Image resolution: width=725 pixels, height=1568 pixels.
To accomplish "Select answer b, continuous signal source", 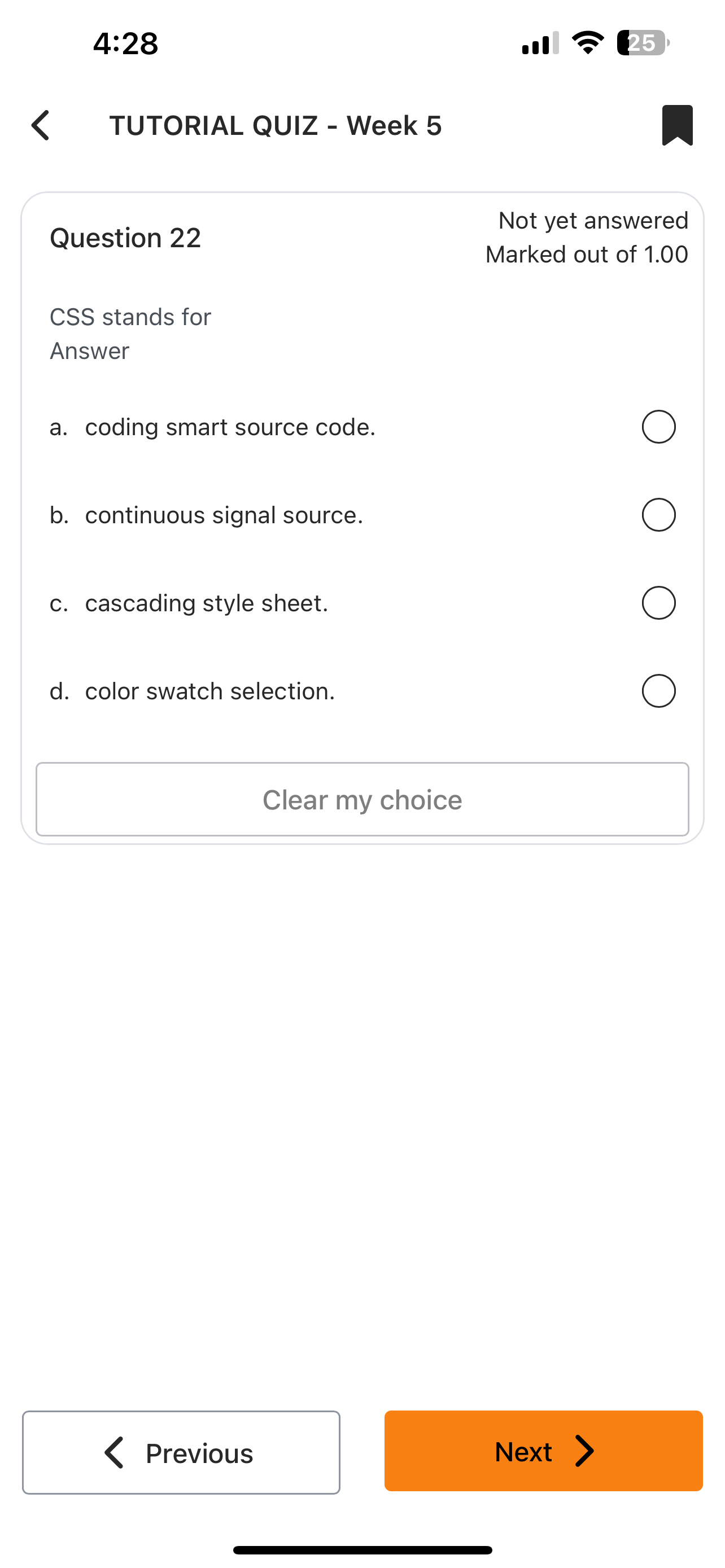I will pyautogui.click(x=657, y=514).
